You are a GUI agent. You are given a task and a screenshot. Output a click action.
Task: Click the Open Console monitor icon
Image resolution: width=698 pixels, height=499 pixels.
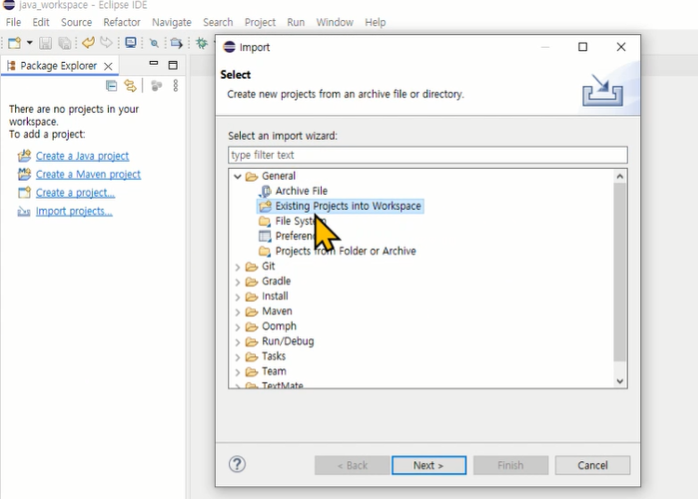click(130, 42)
